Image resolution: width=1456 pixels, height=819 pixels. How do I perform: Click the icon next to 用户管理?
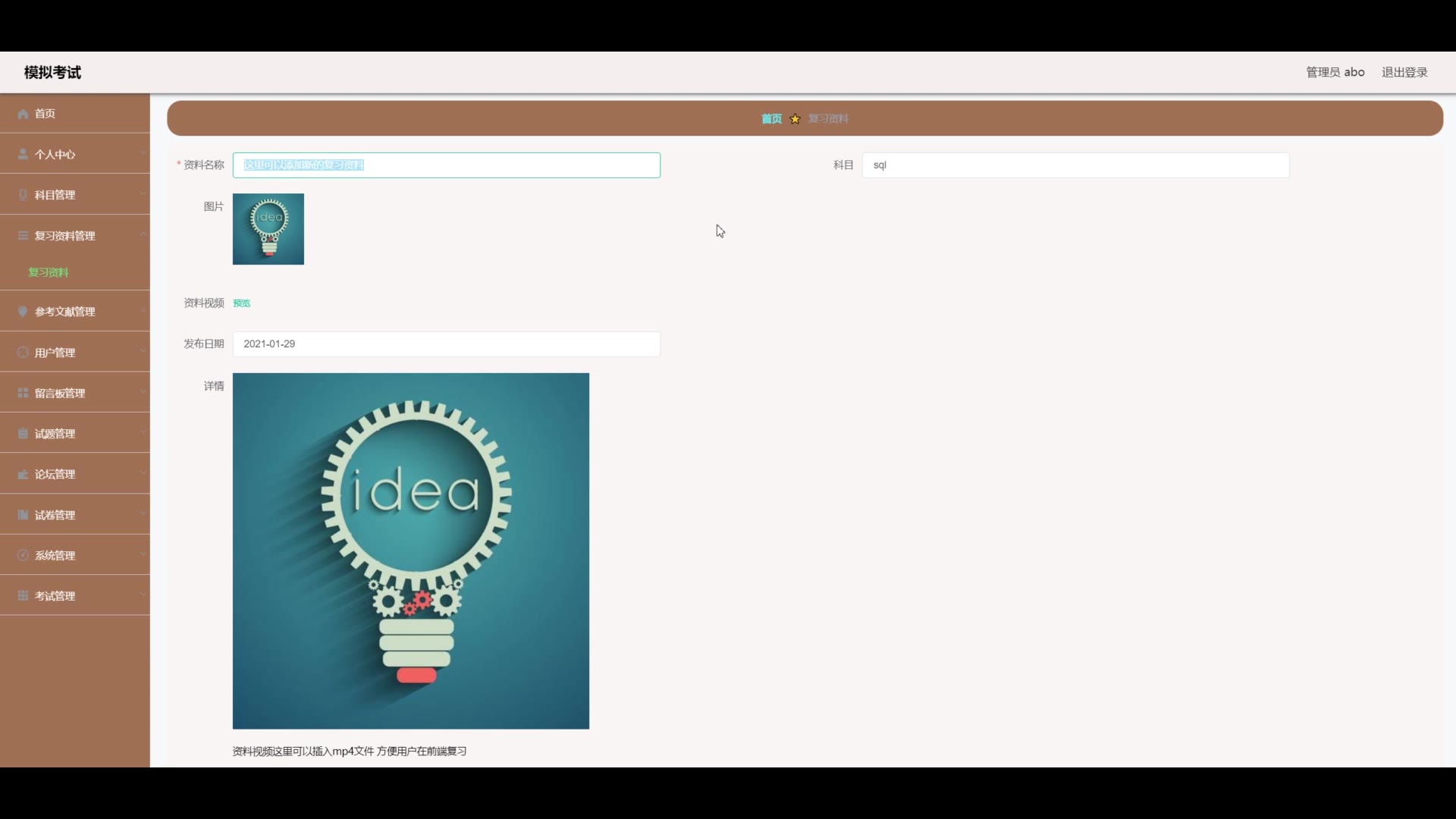(23, 353)
